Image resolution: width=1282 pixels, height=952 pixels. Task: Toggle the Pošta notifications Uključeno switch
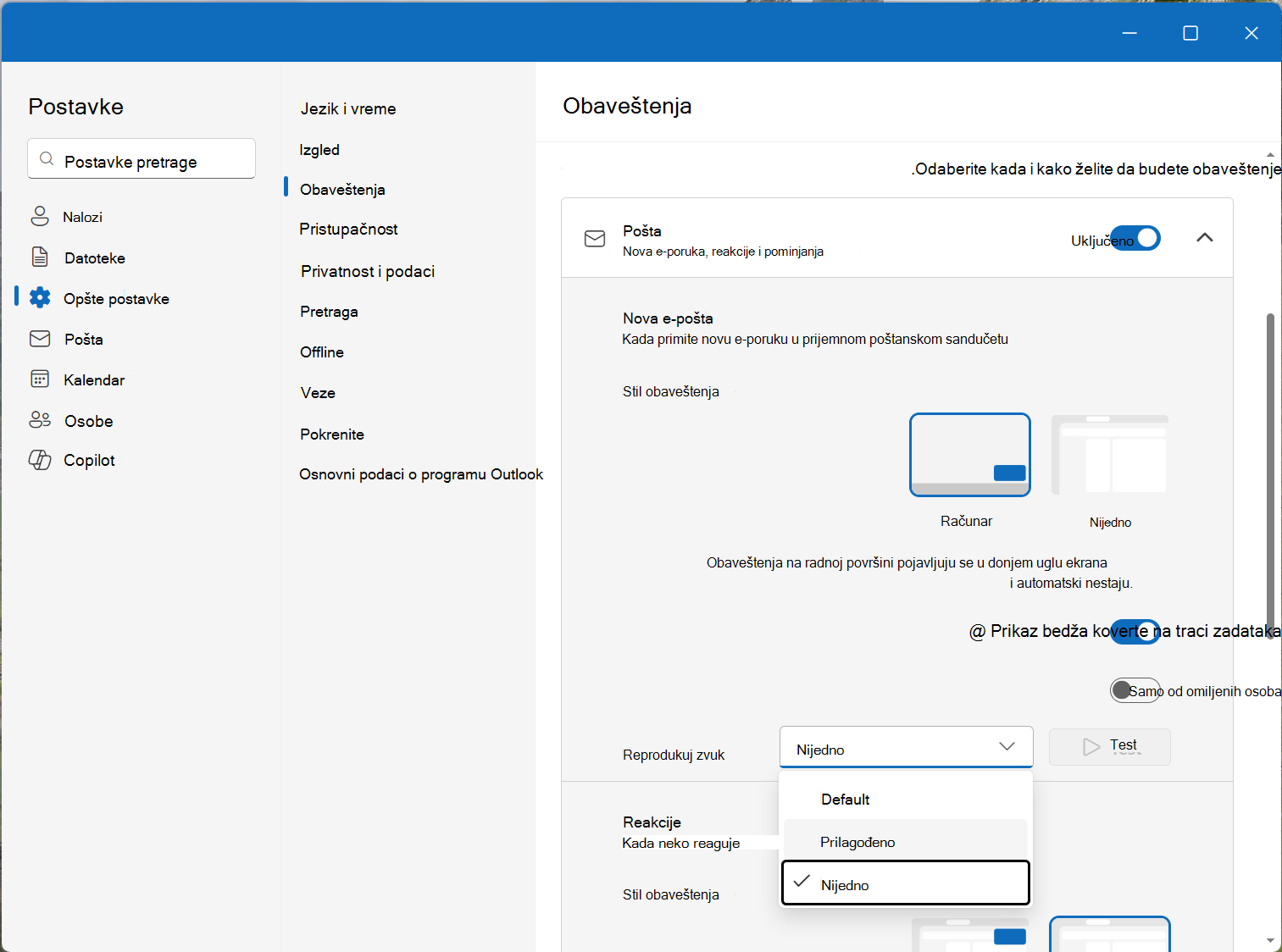click(1135, 239)
